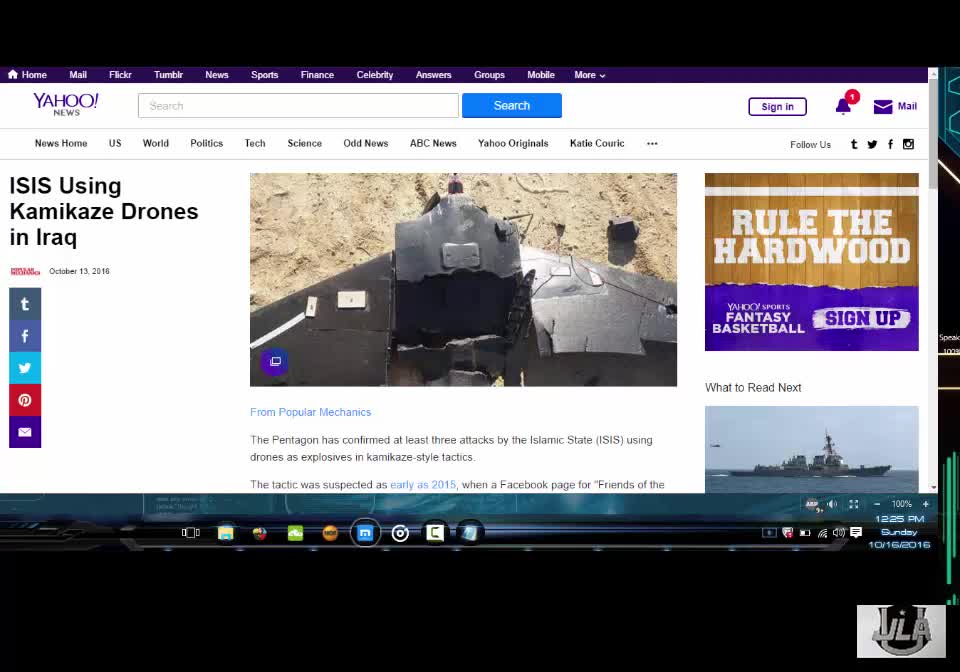Image resolution: width=960 pixels, height=672 pixels.
Task: Follow Yahoo News on Twitter in header
Action: [x=872, y=144]
